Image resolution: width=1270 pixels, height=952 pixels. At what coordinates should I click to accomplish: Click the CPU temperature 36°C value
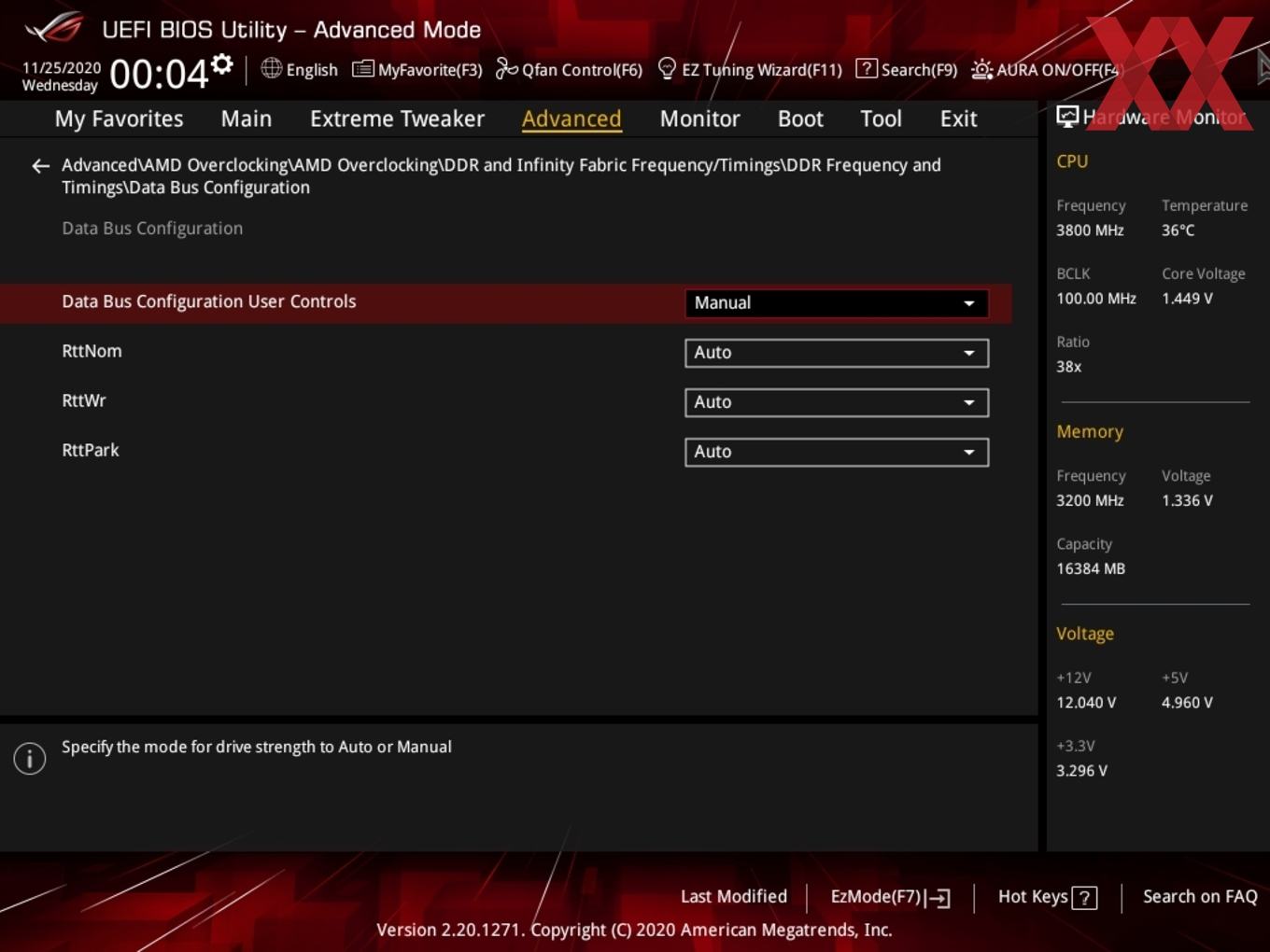[1178, 231]
